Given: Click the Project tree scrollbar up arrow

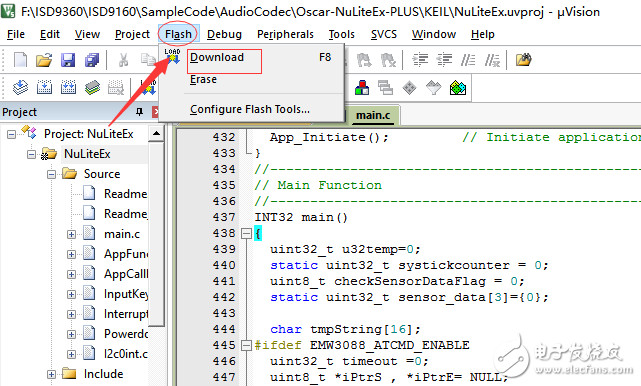Looking at the screenshot, I should pyautogui.click(x=156, y=133).
